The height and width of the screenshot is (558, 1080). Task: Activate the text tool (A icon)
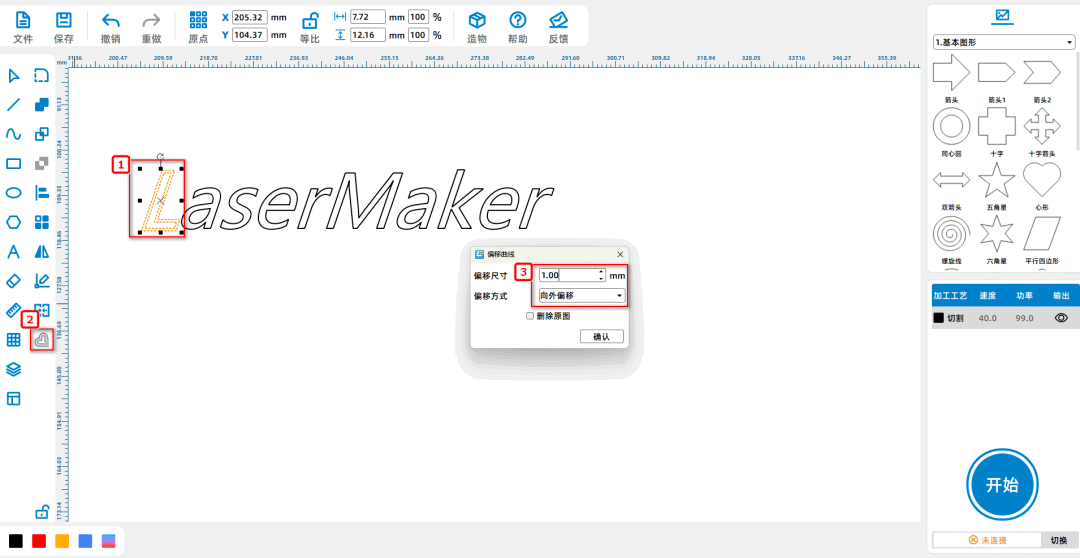pyautogui.click(x=14, y=252)
